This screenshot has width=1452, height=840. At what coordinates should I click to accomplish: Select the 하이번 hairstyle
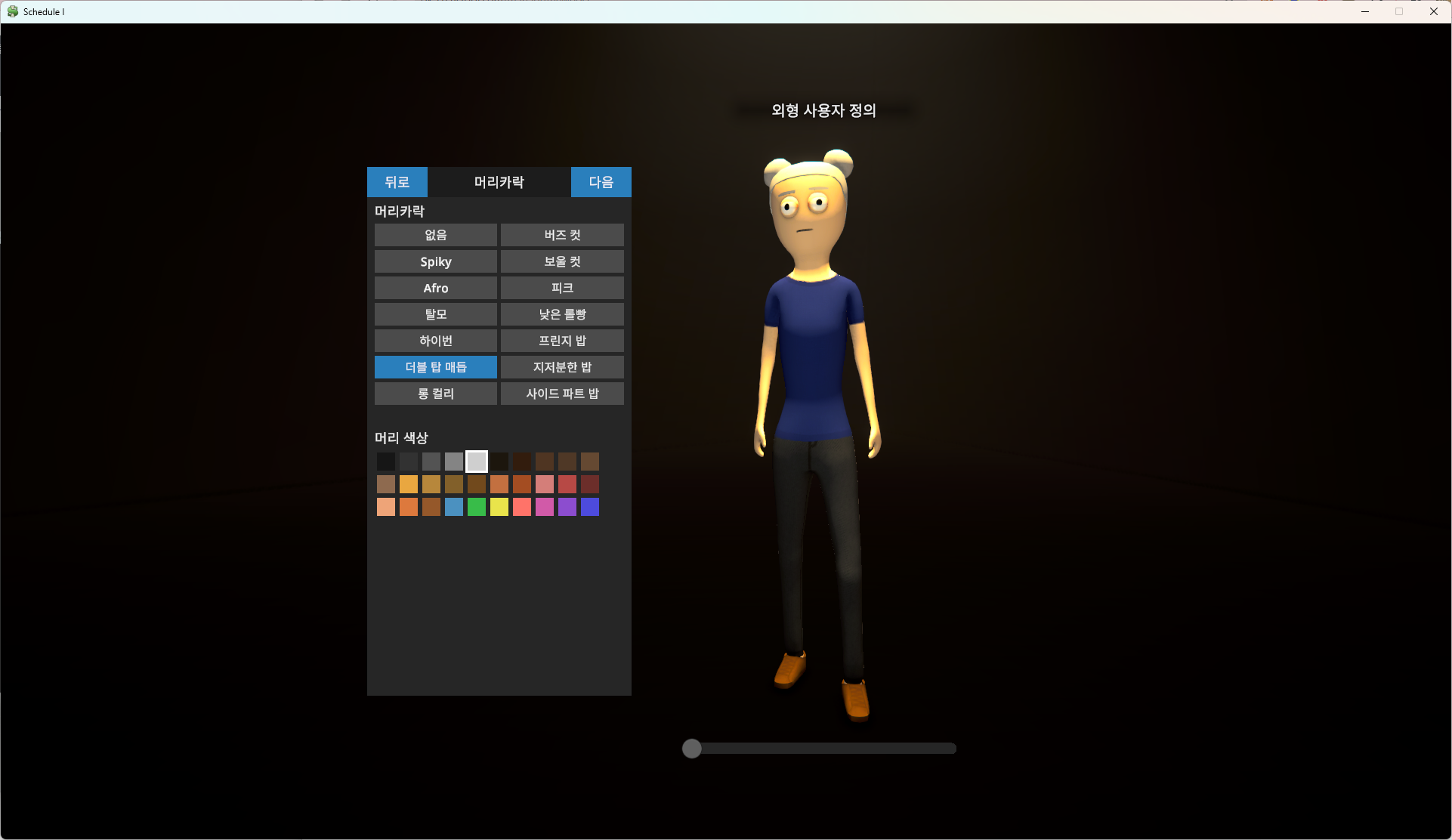(435, 341)
